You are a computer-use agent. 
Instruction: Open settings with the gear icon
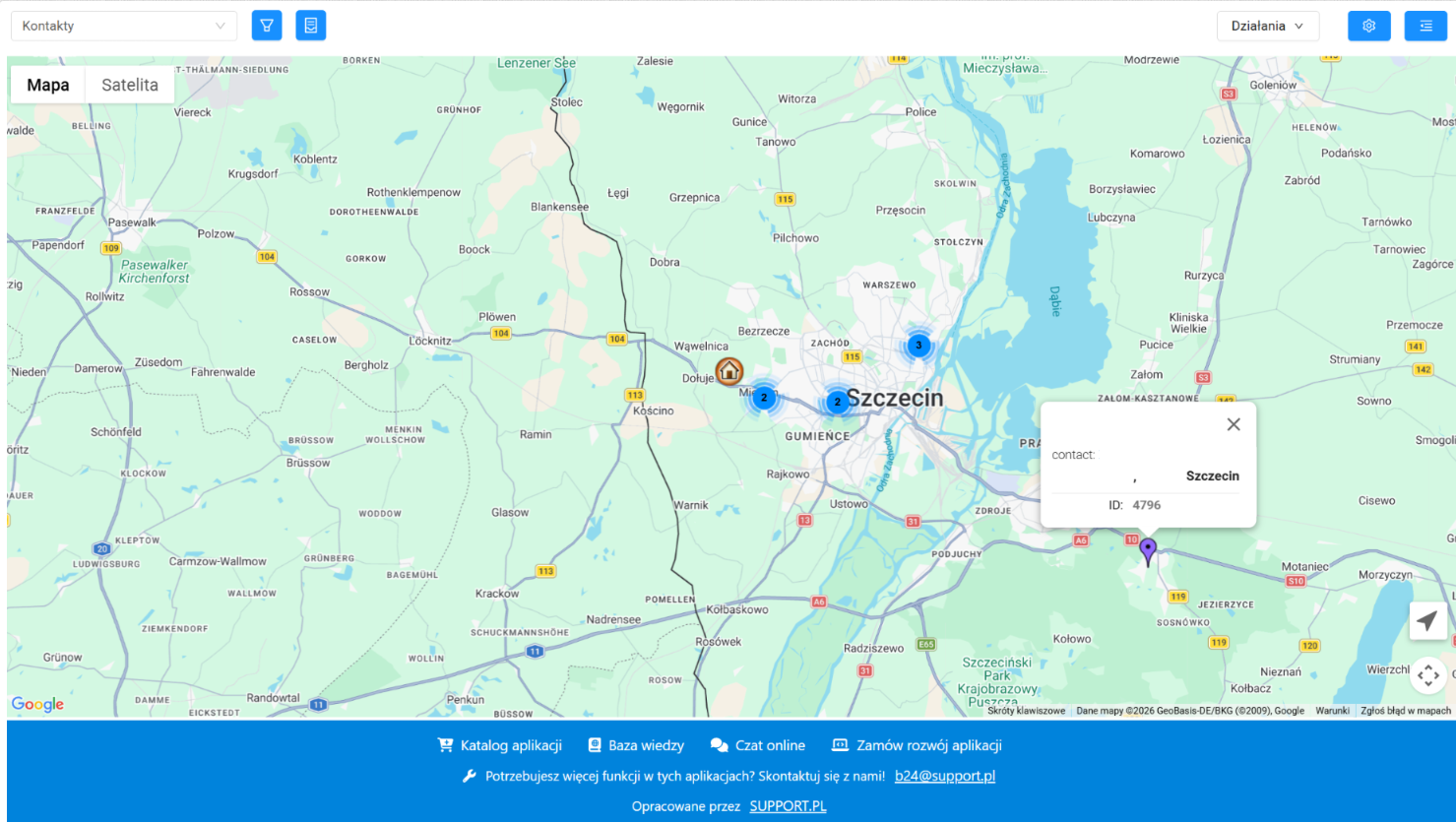pyautogui.click(x=1368, y=26)
